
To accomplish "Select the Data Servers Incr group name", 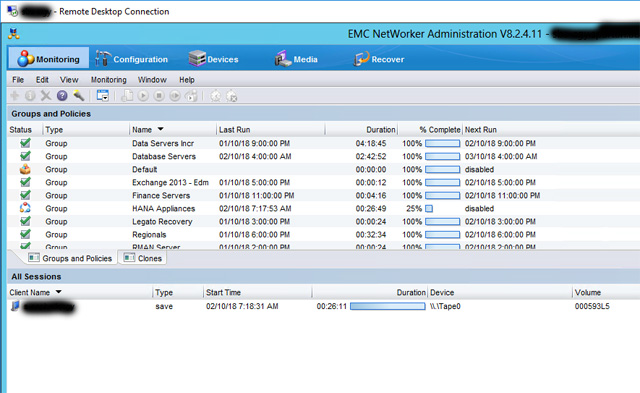I will click(x=163, y=143).
